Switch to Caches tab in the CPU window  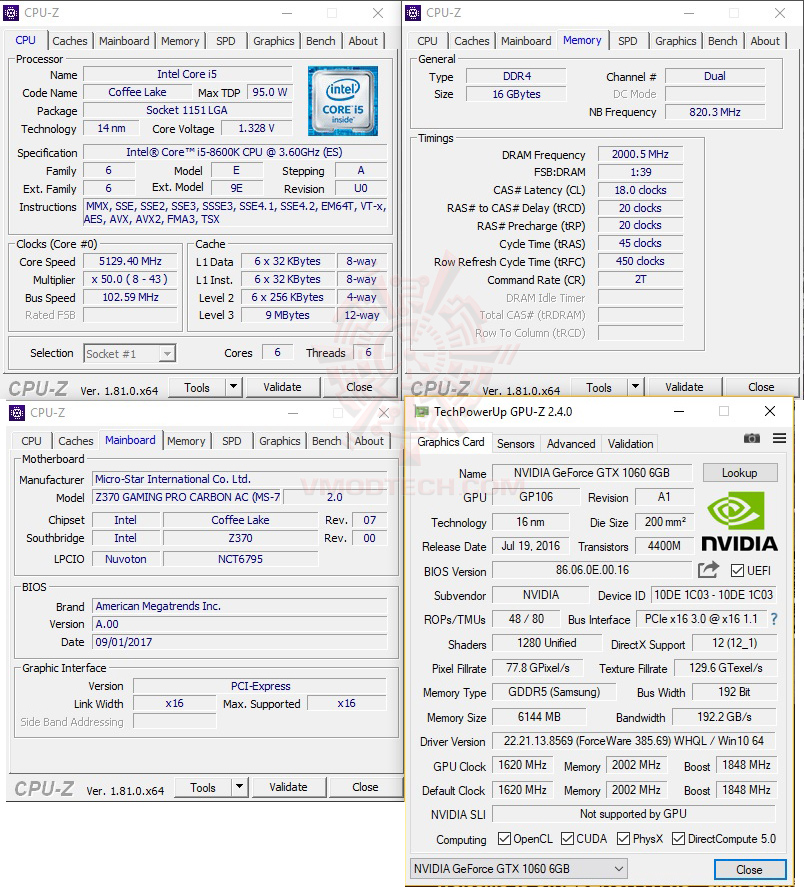[70, 41]
